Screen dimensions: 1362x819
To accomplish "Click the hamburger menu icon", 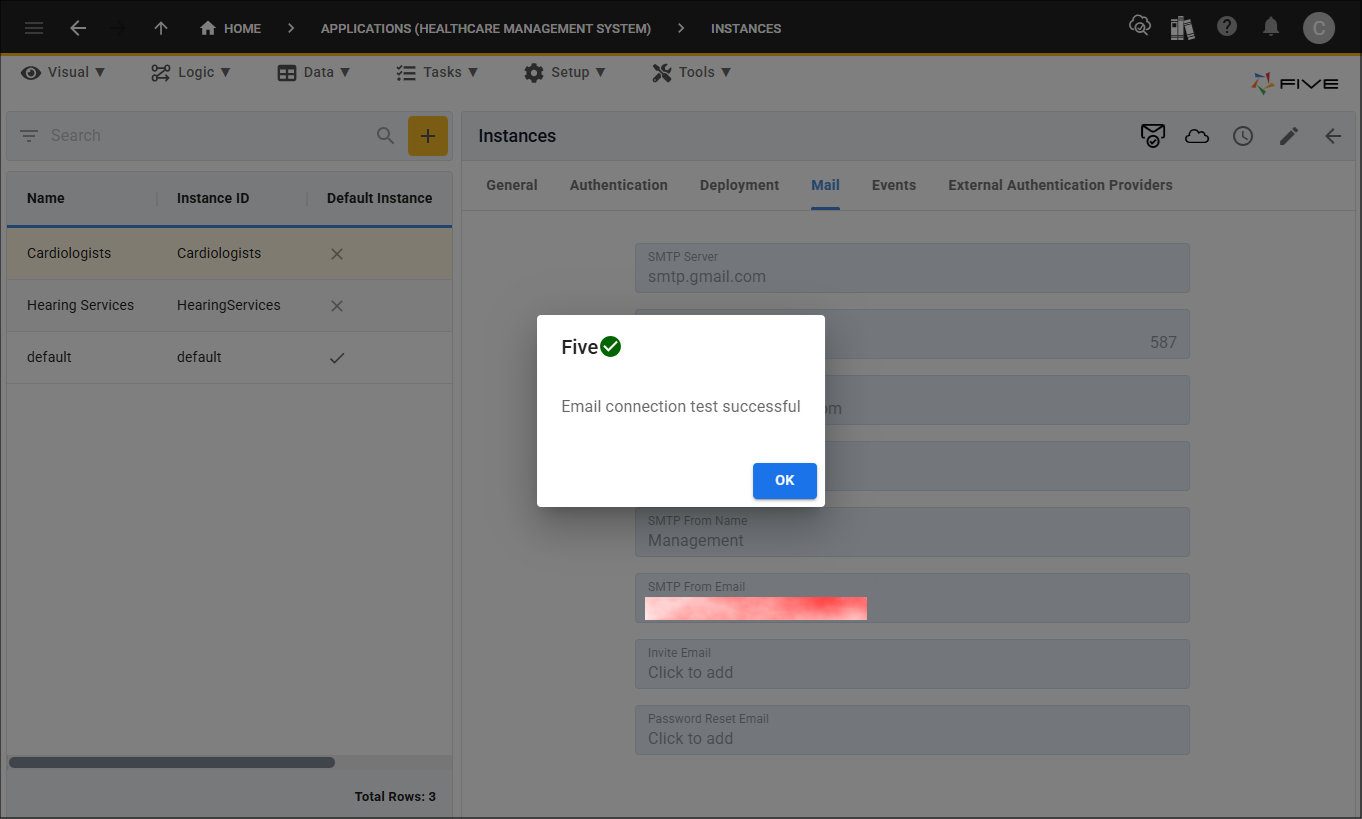I will 34,28.
